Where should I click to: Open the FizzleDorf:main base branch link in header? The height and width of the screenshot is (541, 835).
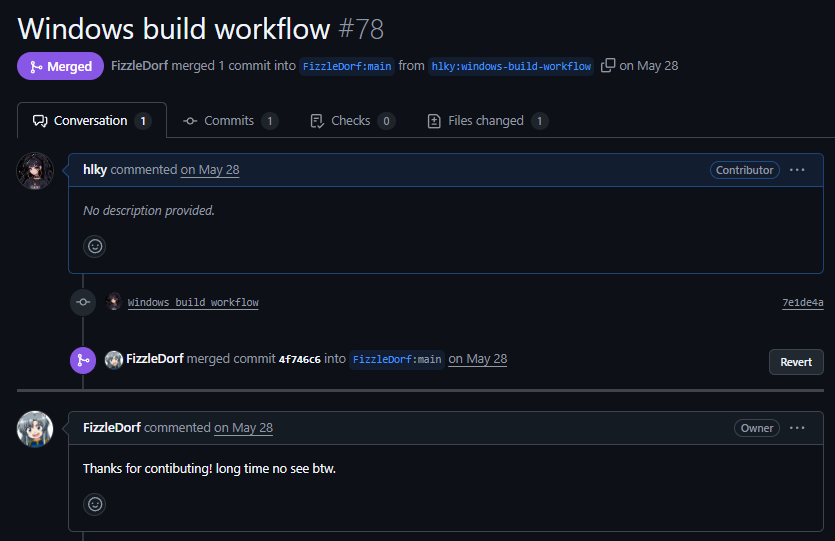coord(347,67)
